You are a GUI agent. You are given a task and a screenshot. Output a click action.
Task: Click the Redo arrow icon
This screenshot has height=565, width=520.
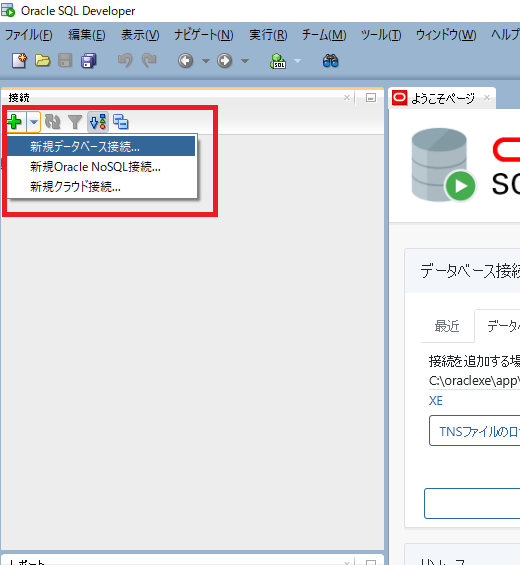(x=149, y=61)
